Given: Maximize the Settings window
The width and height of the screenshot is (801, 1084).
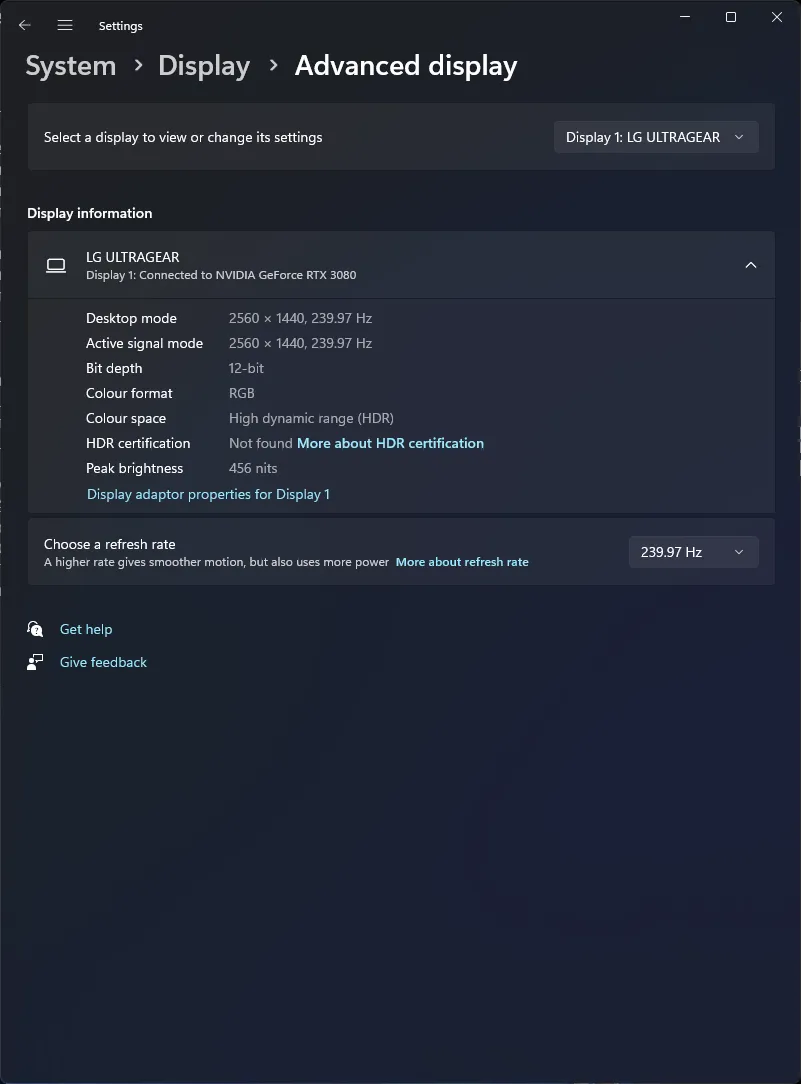Looking at the screenshot, I should click(x=731, y=17).
